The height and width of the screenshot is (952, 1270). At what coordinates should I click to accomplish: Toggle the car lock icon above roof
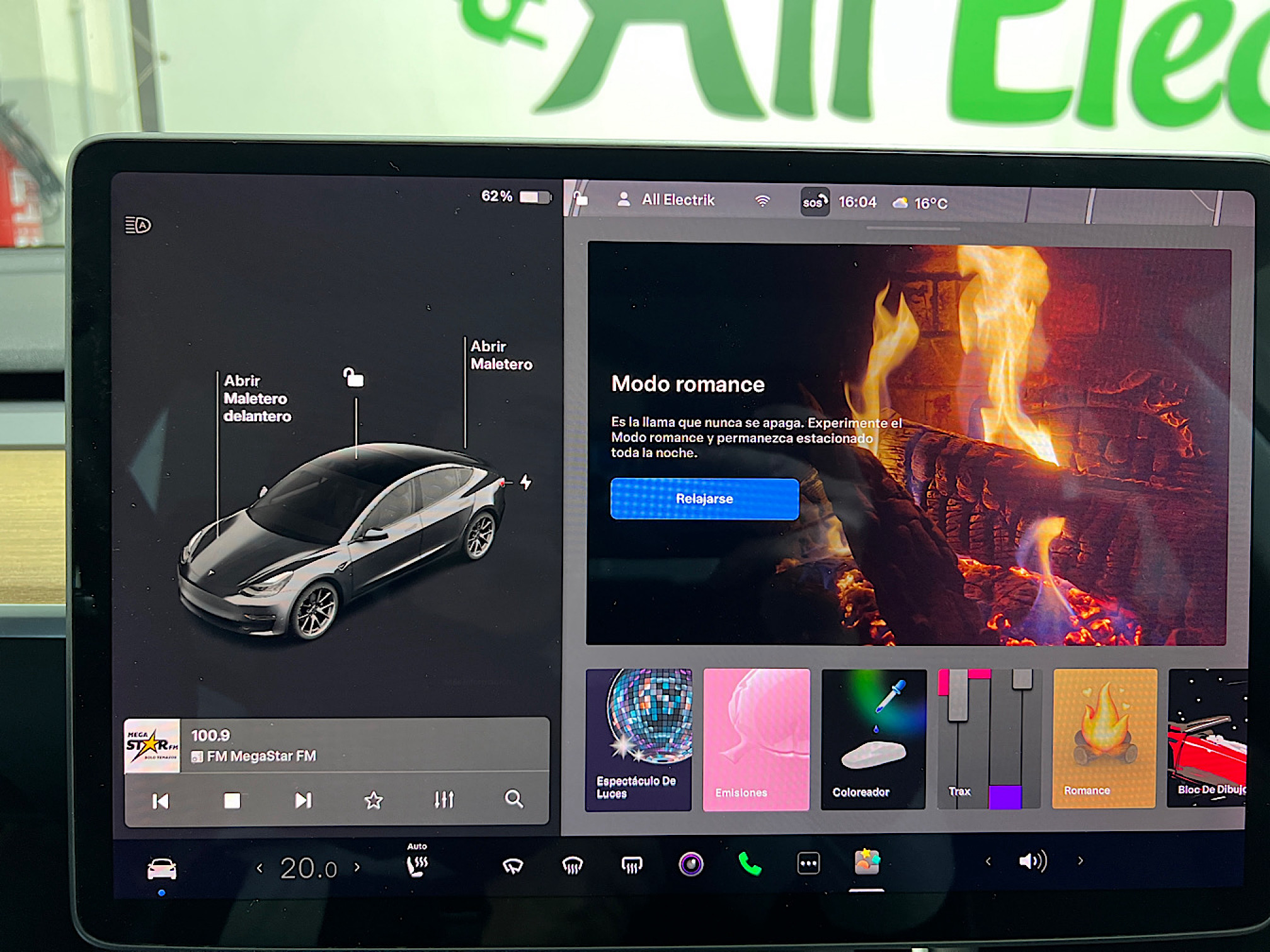coord(353,378)
